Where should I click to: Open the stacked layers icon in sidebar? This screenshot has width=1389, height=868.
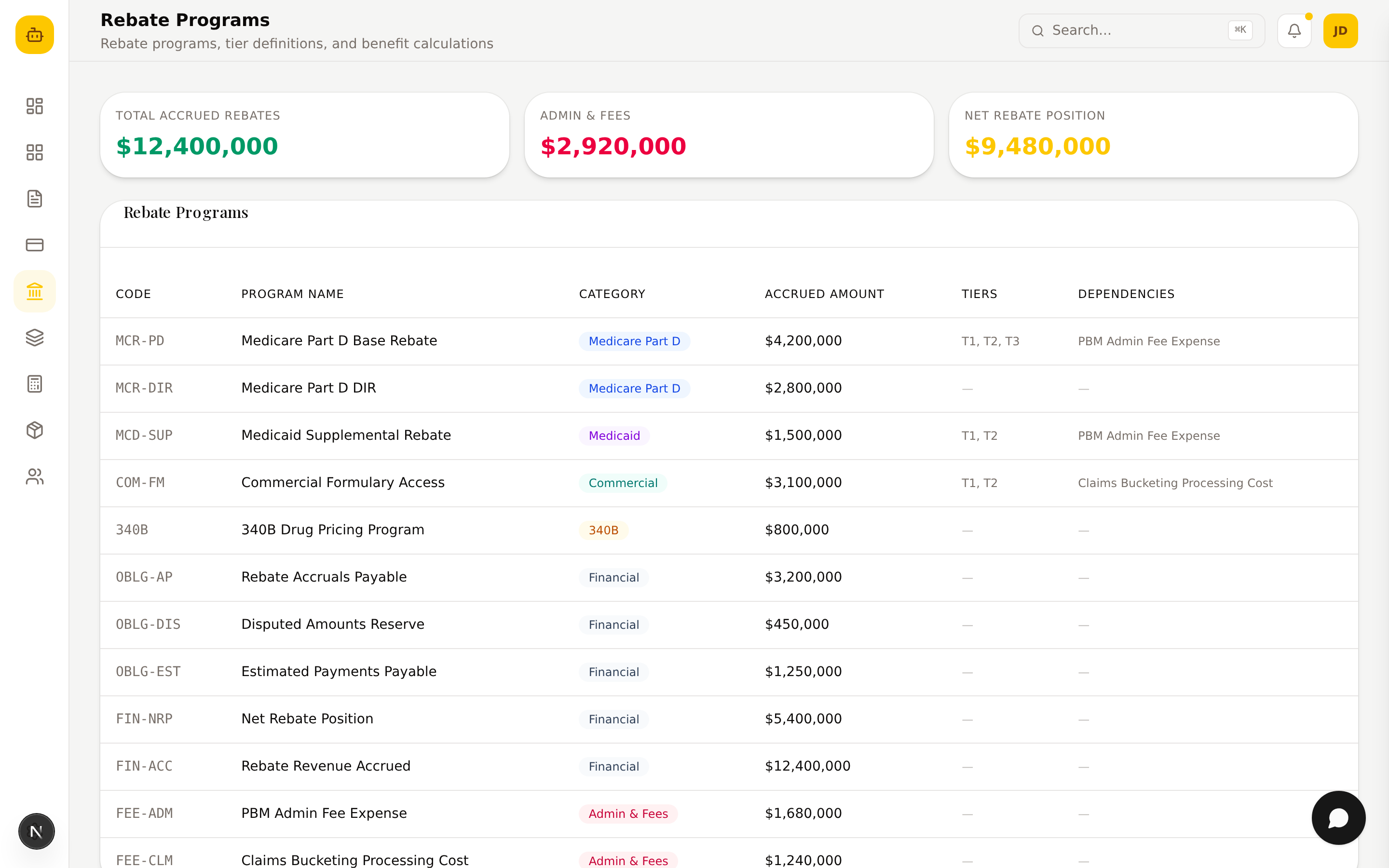tap(34, 338)
